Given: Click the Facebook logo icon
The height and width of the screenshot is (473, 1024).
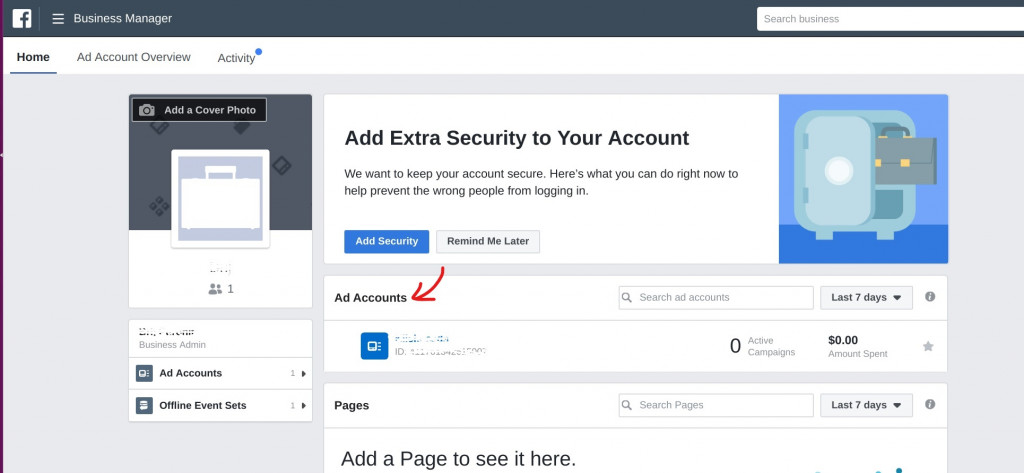Looking at the screenshot, I should [22, 18].
